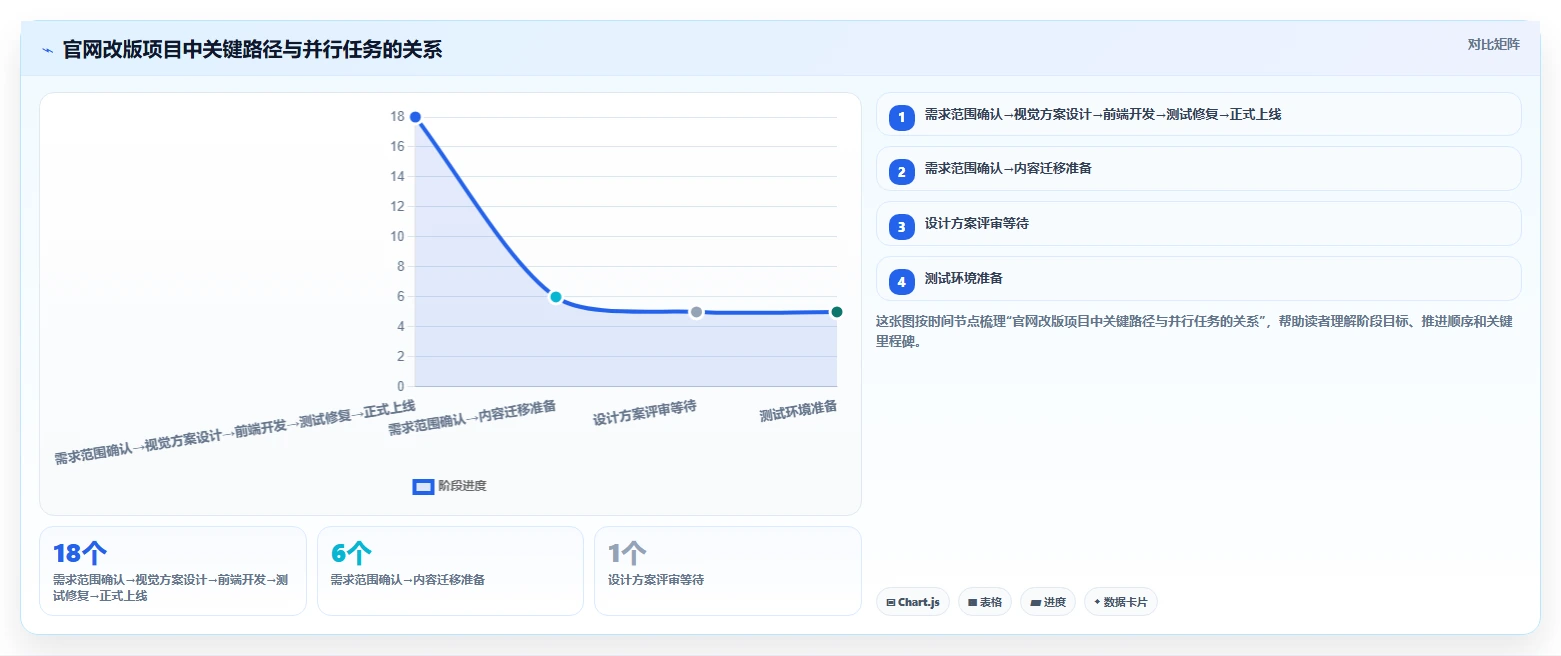Select list item 需求范围确认→视觉方案设计→前端开发→测试修复→正式上线

pos(1198,114)
